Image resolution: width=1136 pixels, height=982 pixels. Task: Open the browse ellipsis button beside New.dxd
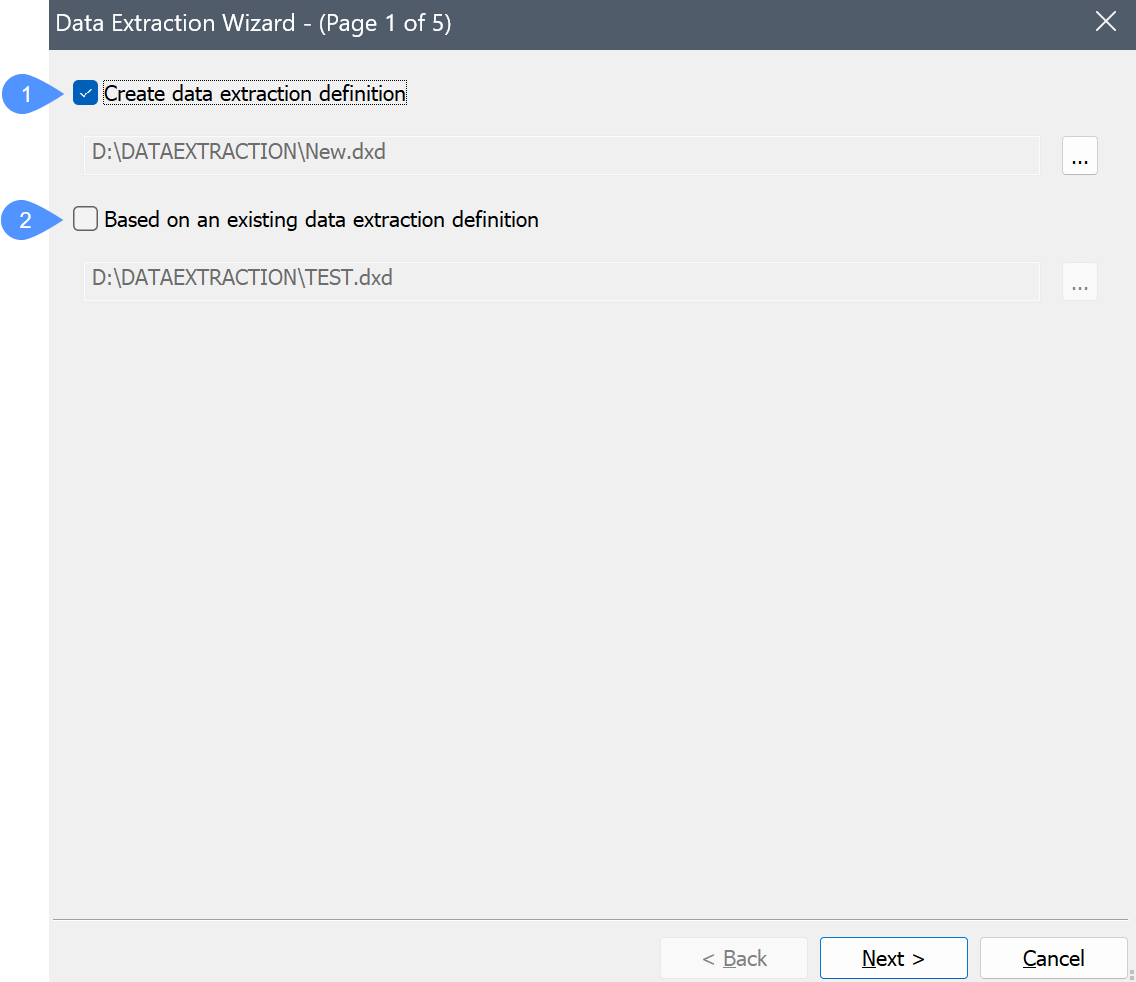click(1079, 156)
